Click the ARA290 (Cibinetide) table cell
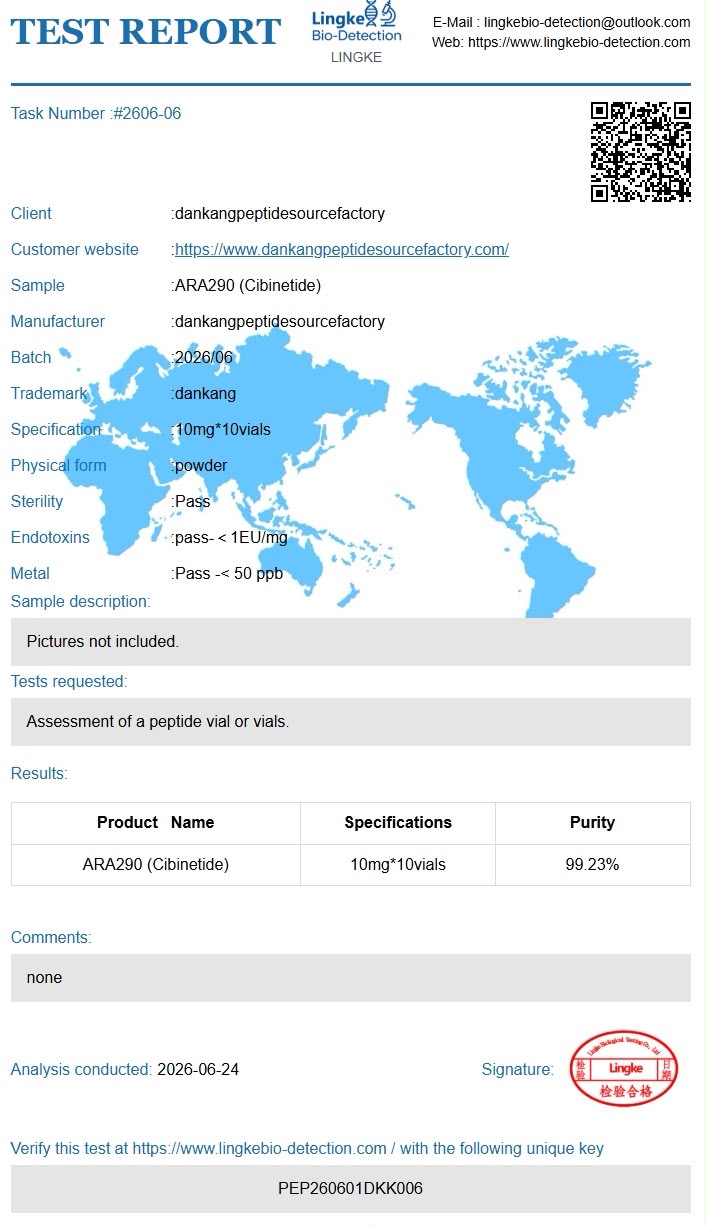The width and height of the screenshot is (706, 1226). (156, 865)
